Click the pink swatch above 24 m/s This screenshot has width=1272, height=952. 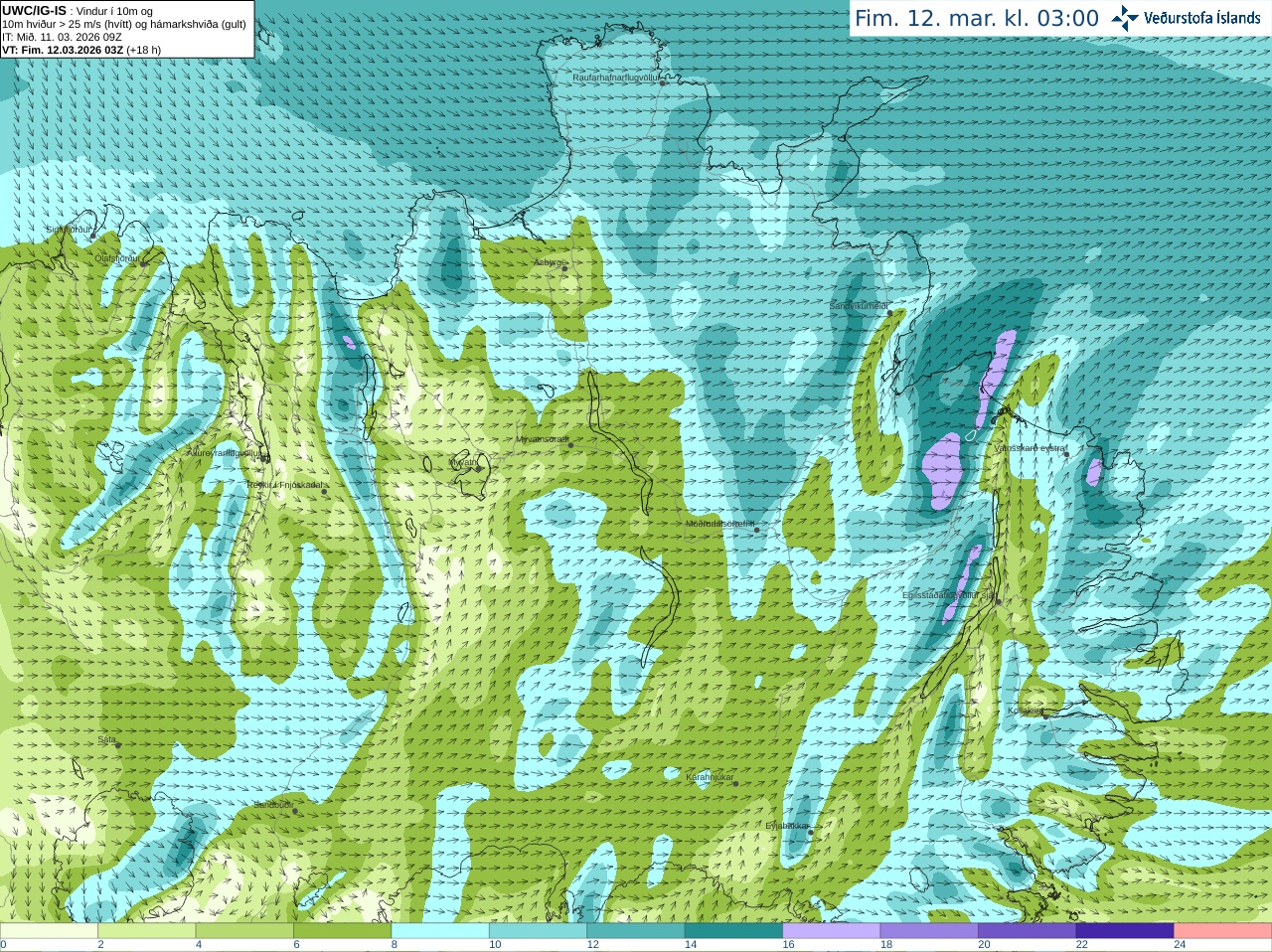click(x=1223, y=931)
